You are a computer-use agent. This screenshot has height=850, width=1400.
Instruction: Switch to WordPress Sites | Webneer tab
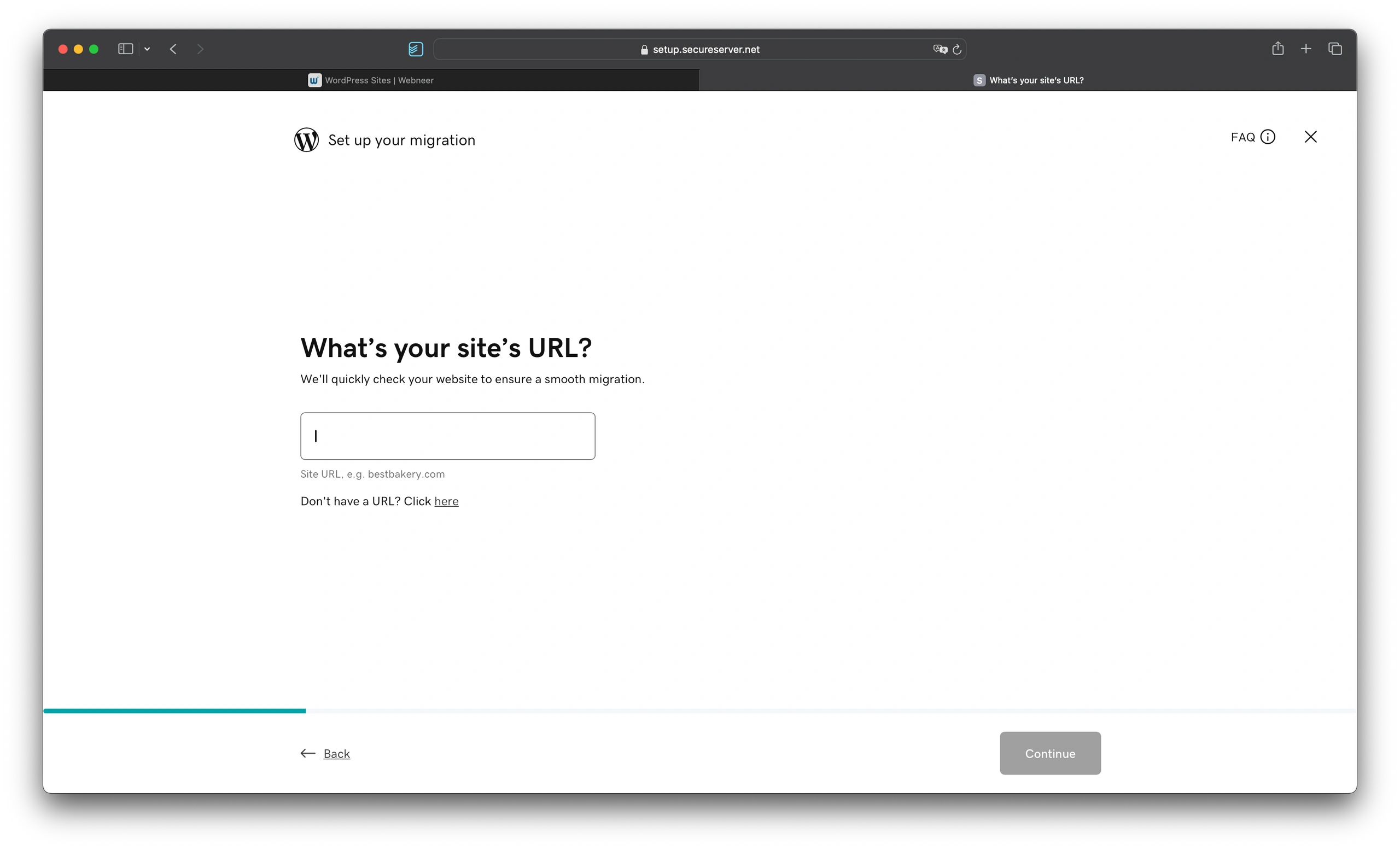point(371,81)
